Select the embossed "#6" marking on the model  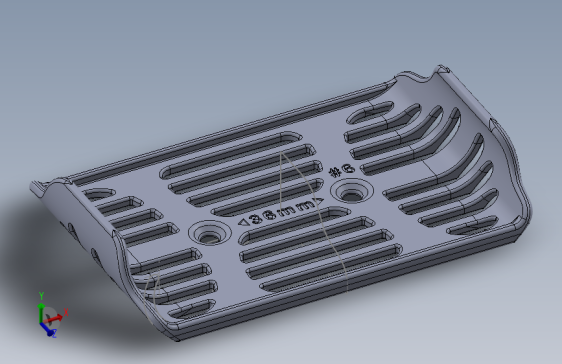342,171
